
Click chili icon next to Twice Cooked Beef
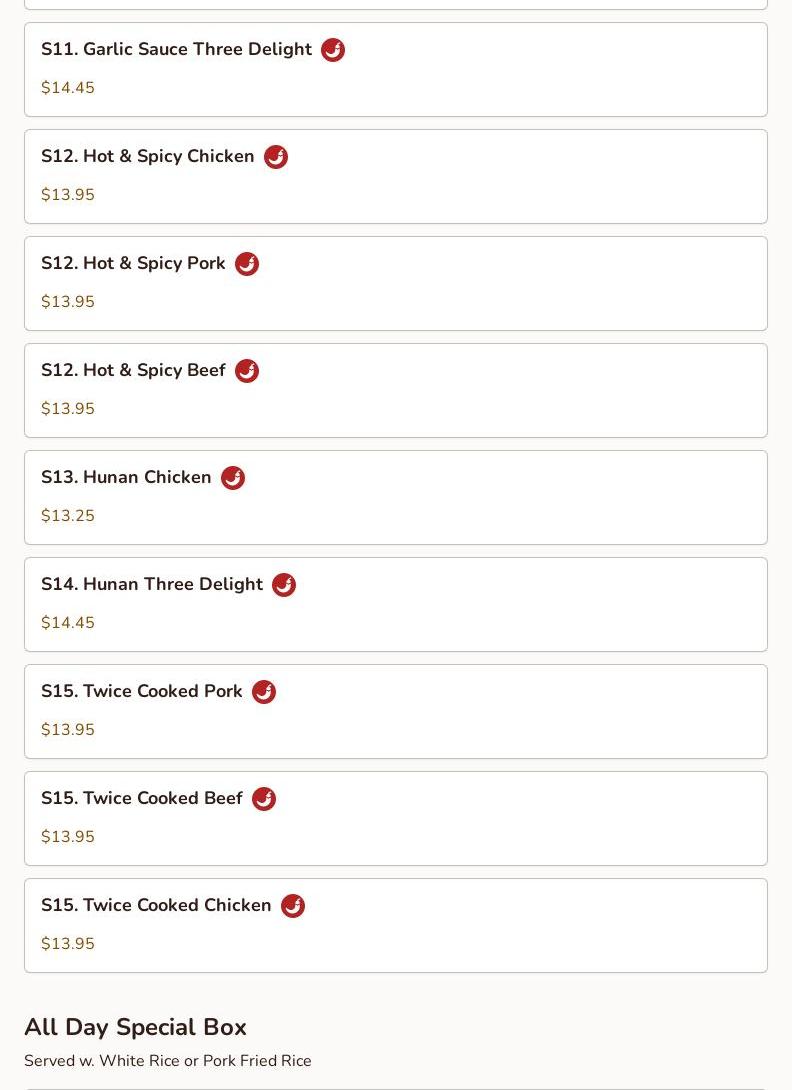[264, 799]
